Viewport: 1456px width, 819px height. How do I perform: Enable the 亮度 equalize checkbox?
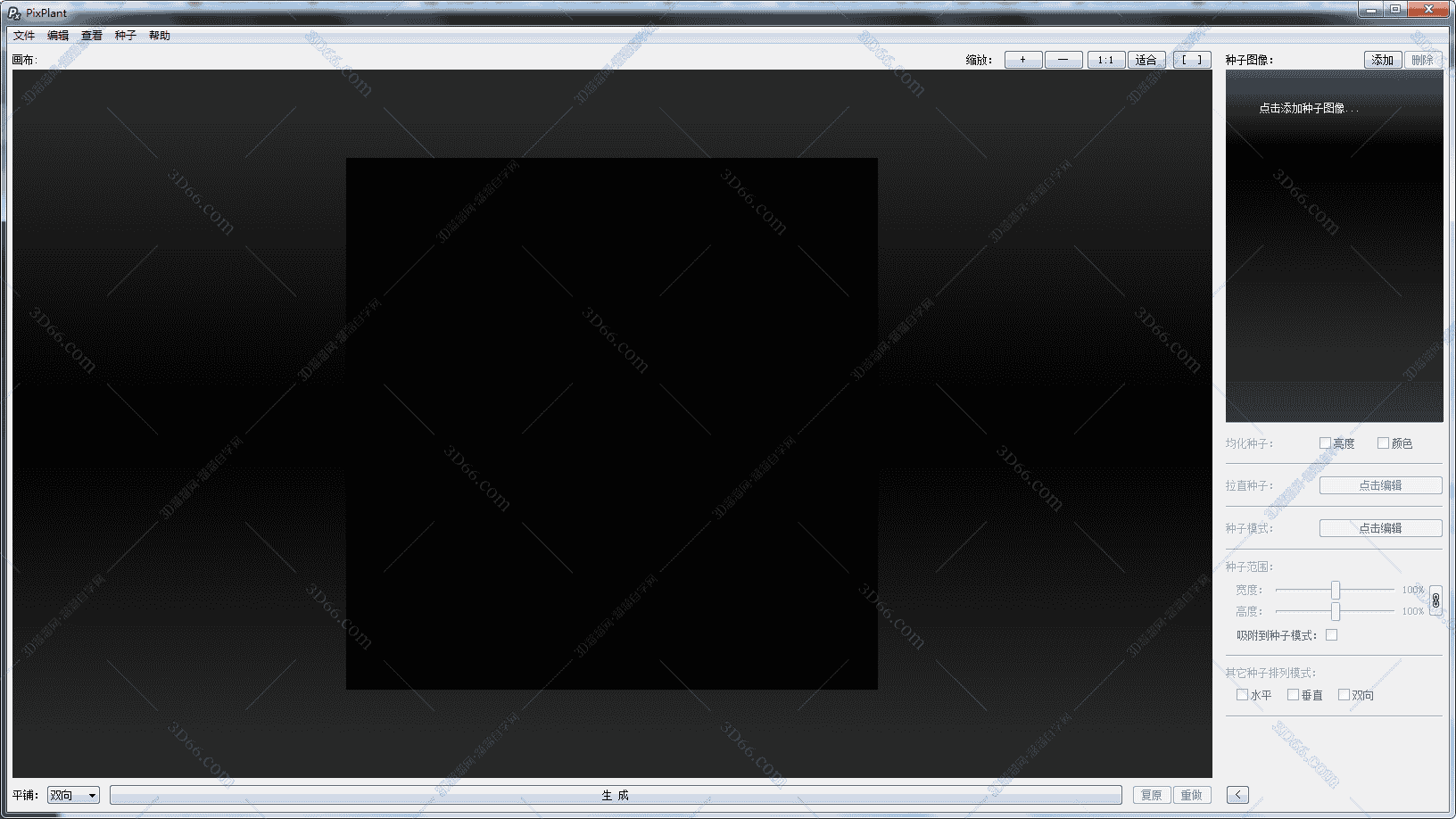coord(1325,443)
